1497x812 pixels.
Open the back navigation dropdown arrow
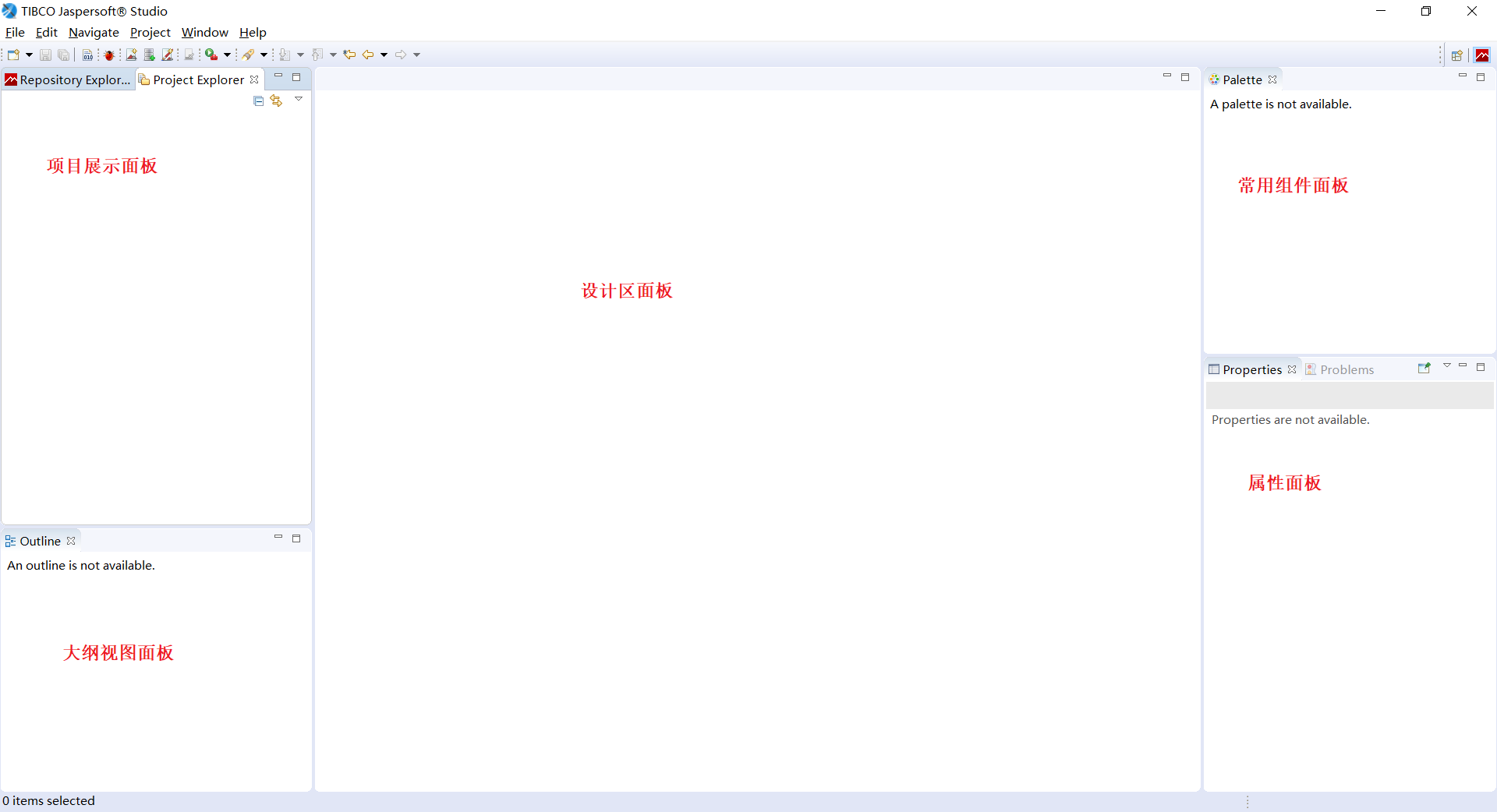[382, 55]
